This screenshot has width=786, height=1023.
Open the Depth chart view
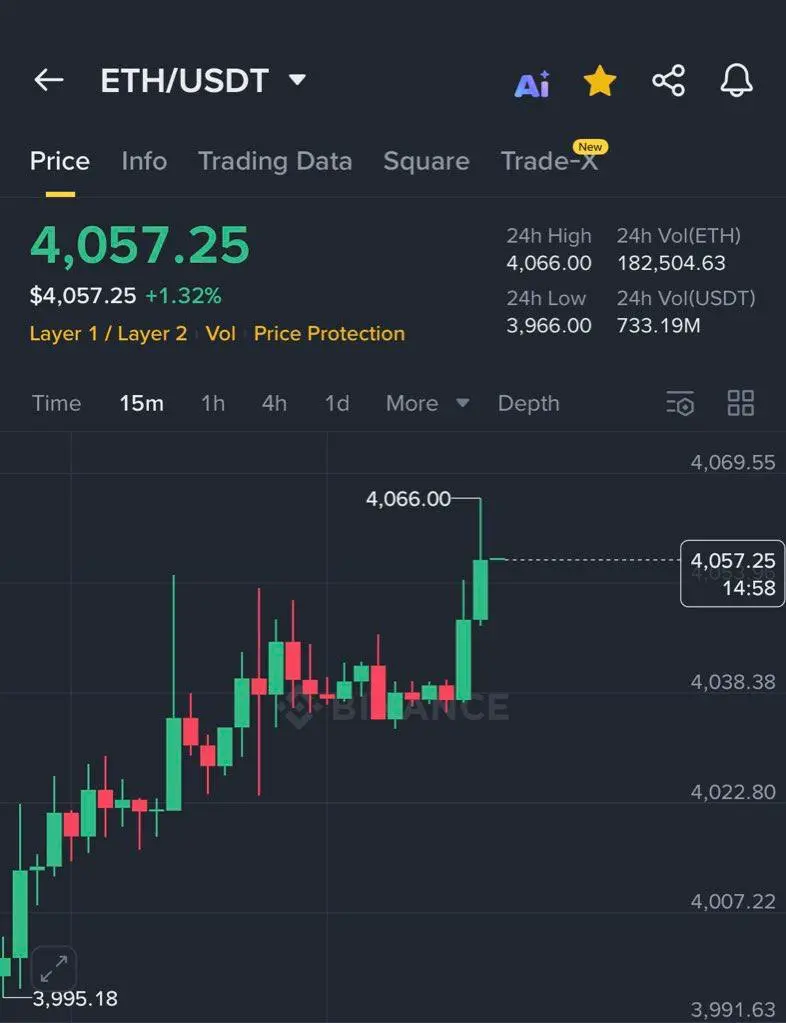528,403
